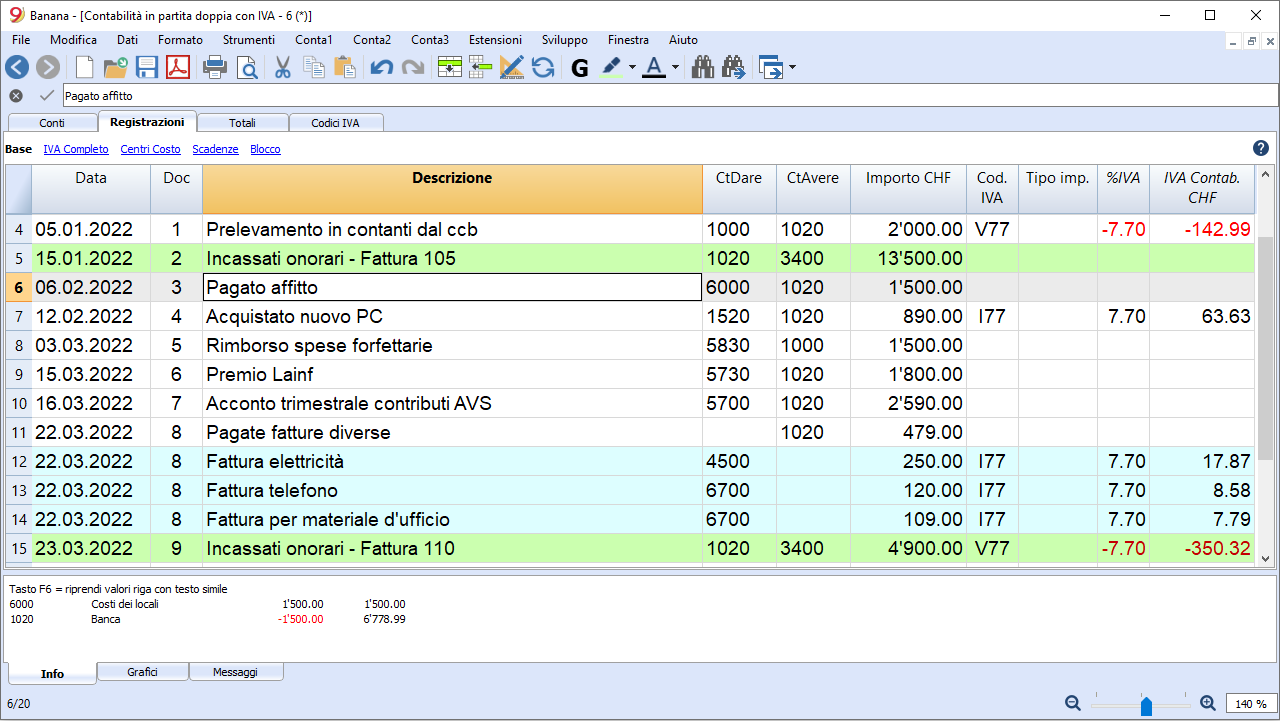Toggle bold with the G icon
1280x721 pixels.
[x=580, y=68]
